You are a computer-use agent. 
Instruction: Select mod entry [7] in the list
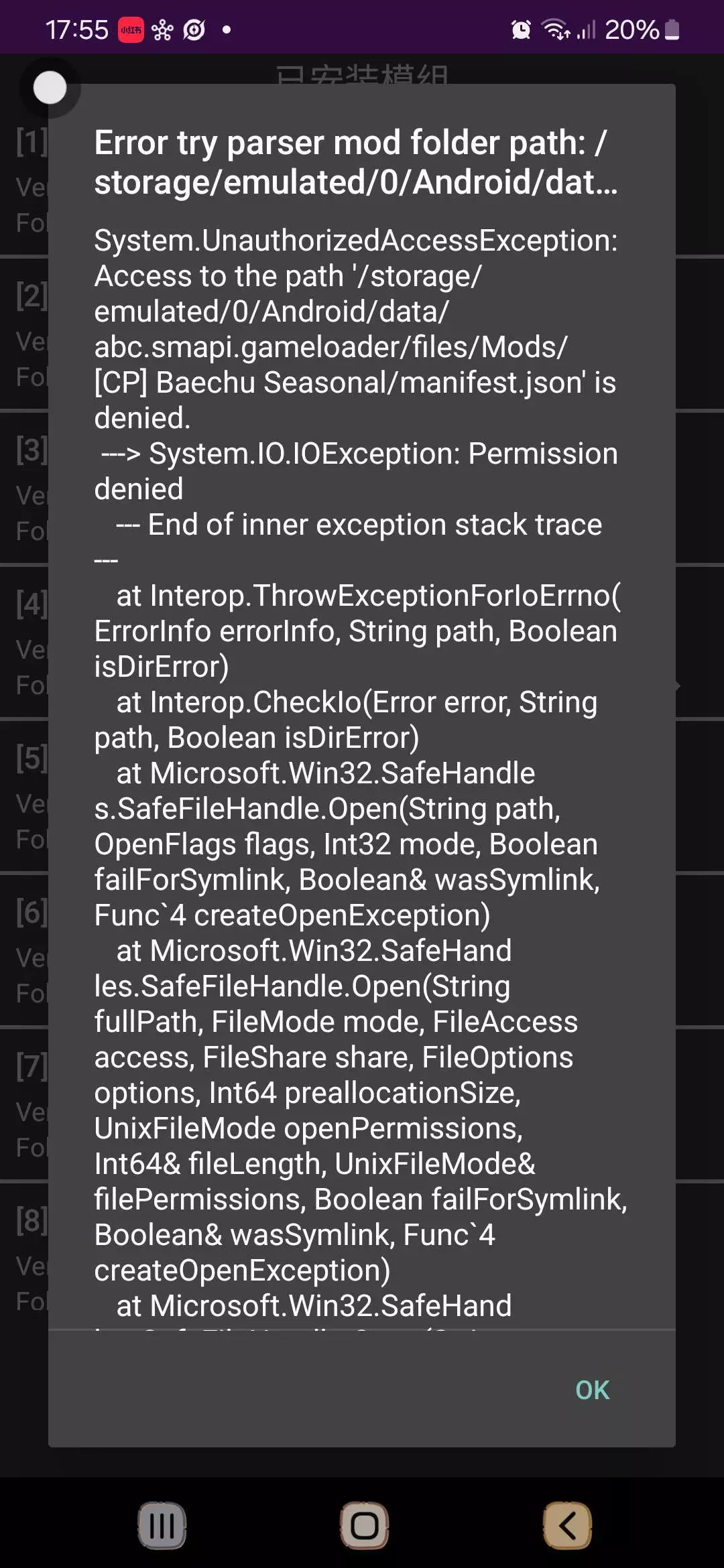[27, 1106]
